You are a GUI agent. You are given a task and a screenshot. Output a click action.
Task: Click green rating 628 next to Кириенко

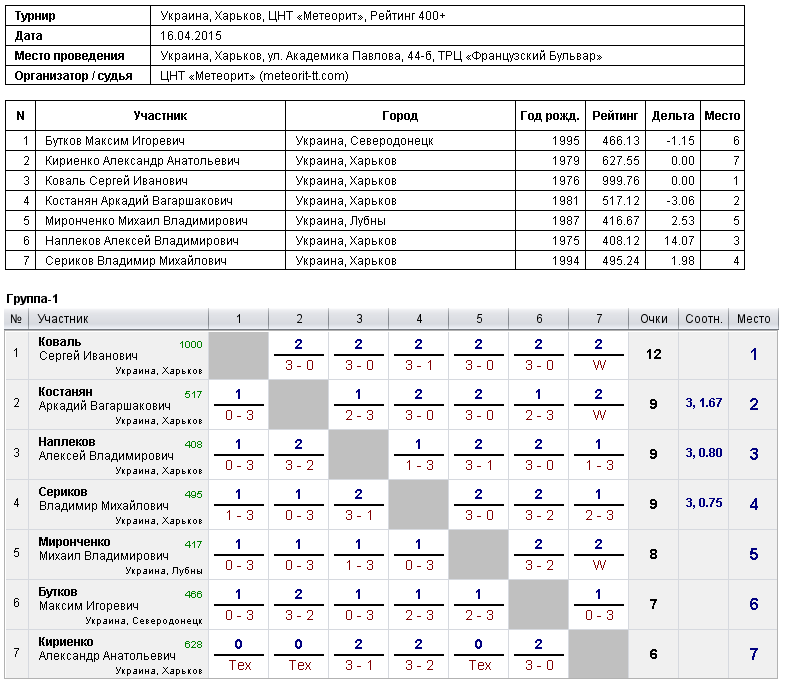coord(193,645)
